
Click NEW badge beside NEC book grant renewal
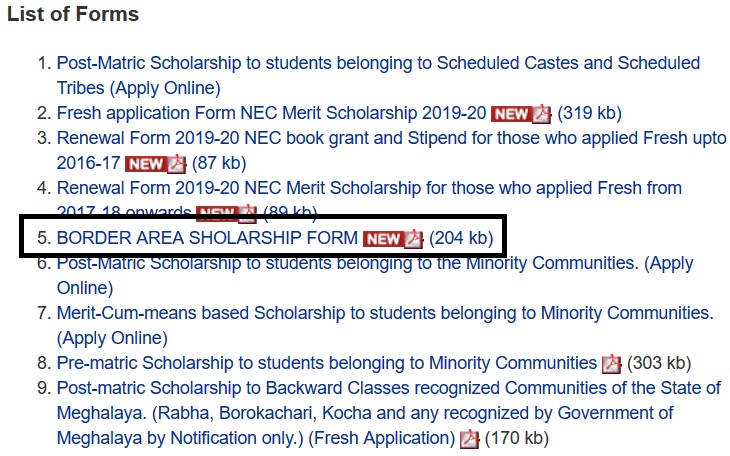(x=145, y=164)
